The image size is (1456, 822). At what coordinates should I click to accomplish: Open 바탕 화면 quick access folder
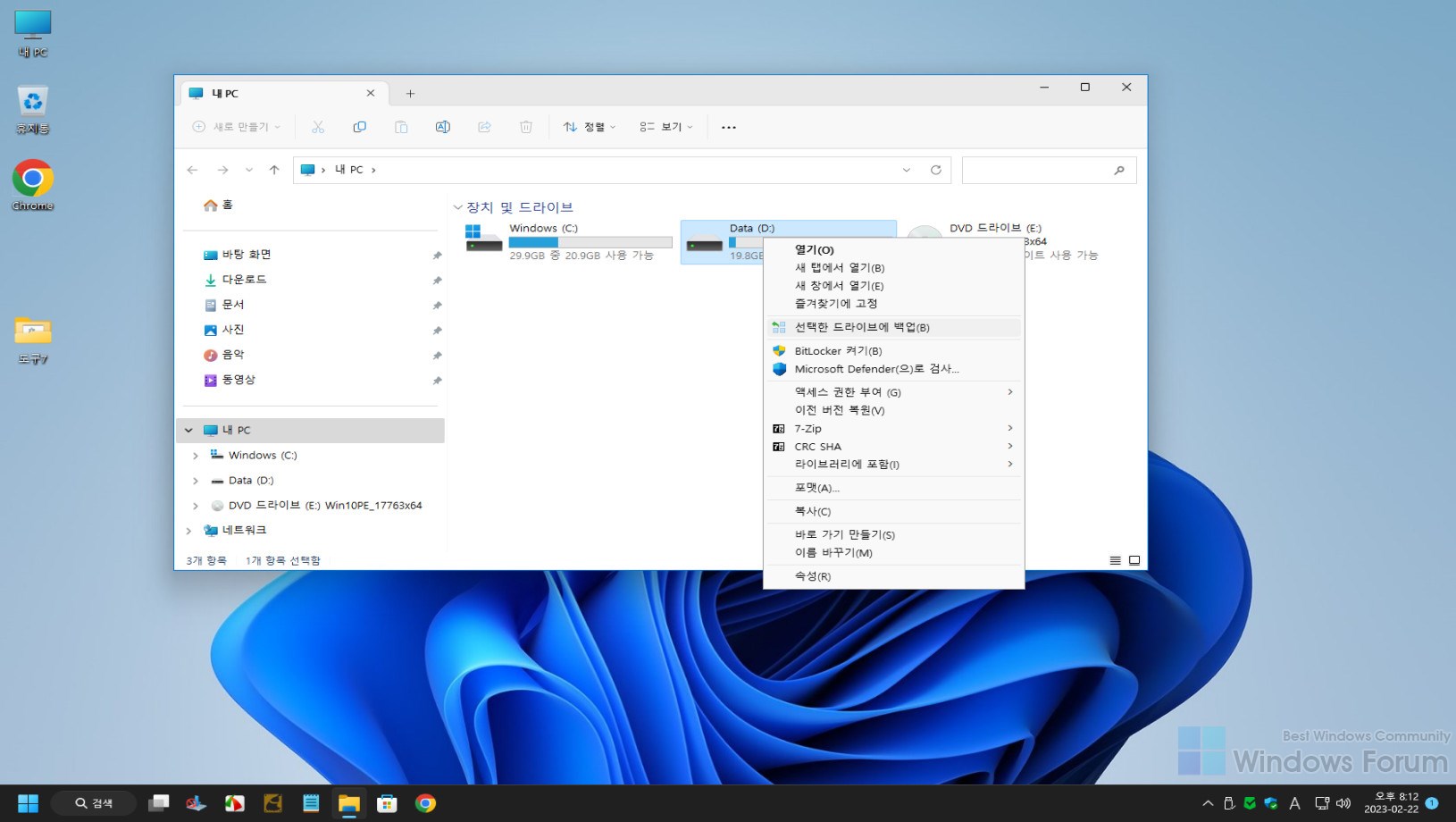pos(238,255)
